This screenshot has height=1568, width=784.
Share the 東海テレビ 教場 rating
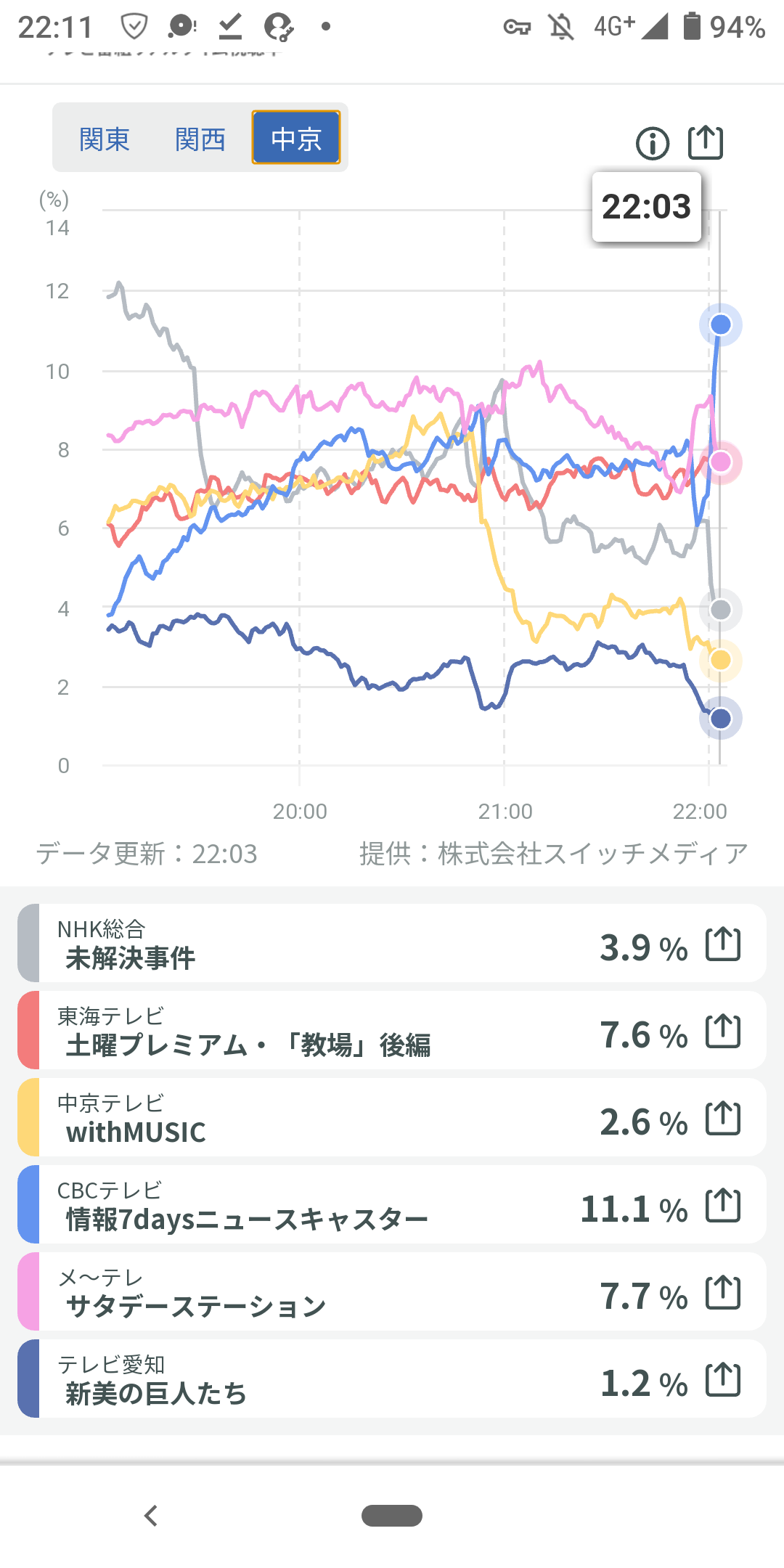(723, 1032)
